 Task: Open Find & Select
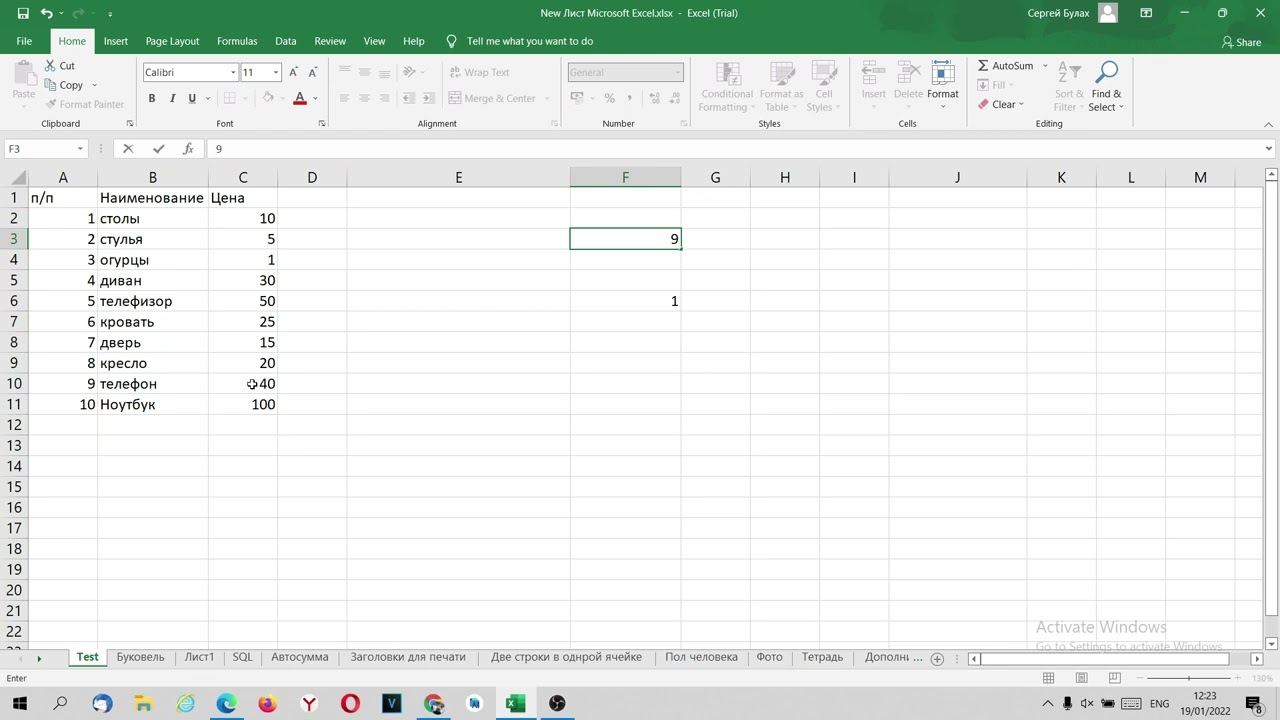pos(1106,87)
